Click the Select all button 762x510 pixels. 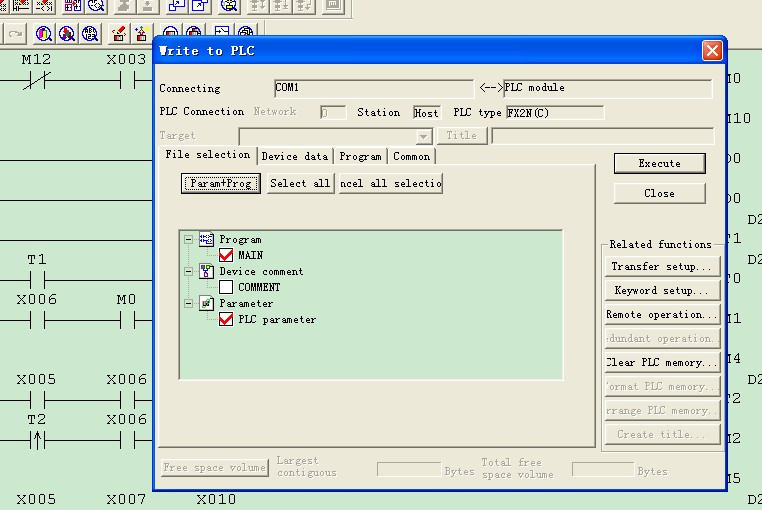coord(300,183)
